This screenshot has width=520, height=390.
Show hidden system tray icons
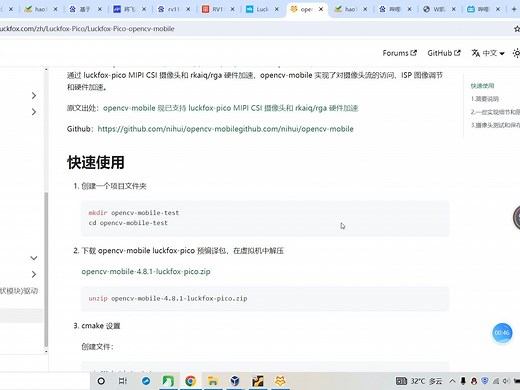pos(452,381)
